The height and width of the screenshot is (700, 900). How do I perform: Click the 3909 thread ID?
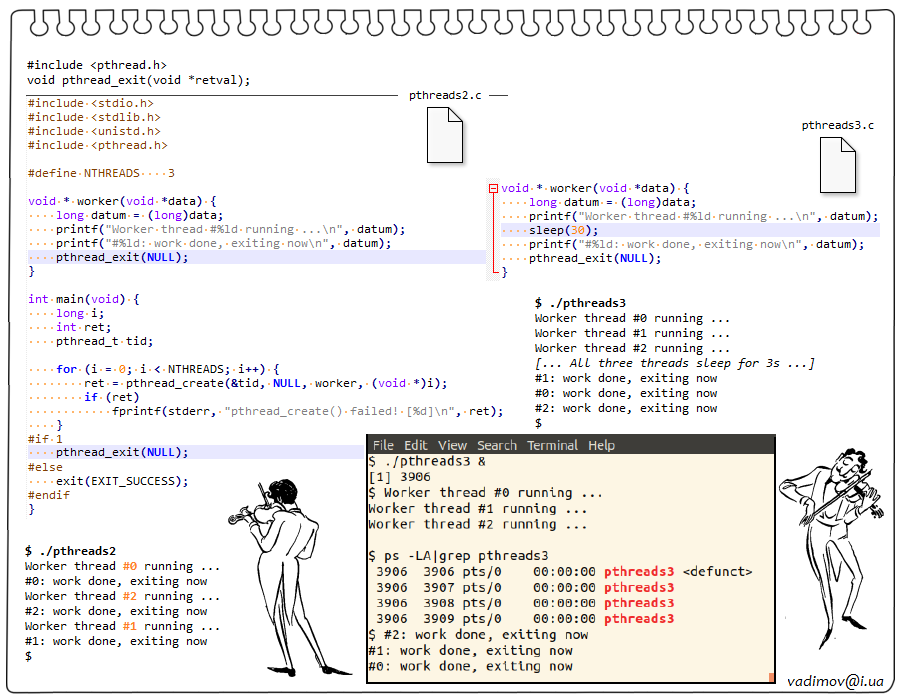pyautogui.click(x=439, y=619)
